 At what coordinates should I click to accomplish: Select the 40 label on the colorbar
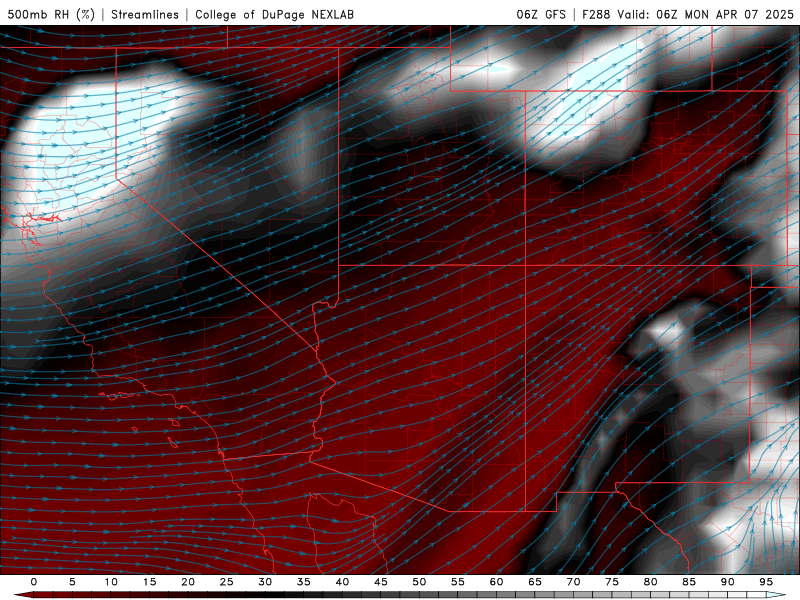342,582
